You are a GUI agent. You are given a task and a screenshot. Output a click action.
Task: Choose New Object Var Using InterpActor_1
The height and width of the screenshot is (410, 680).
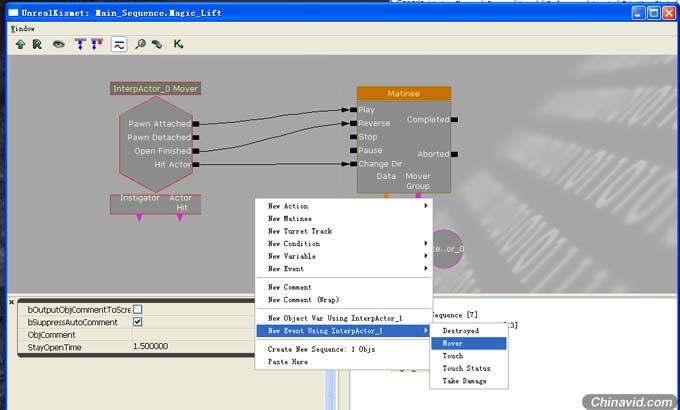pos(344,318)
